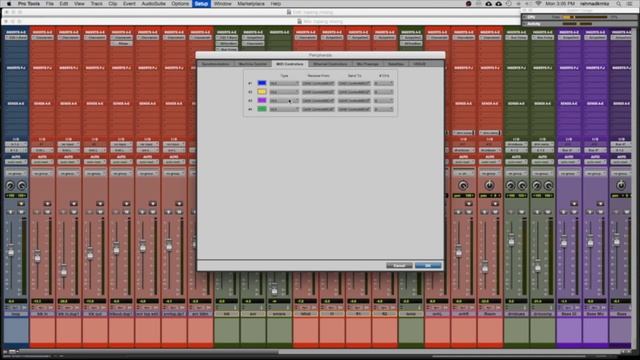Screen dimensions: 640x360
Task: Click the pan knob on the Room track
Action: click(x=489, y=186)
